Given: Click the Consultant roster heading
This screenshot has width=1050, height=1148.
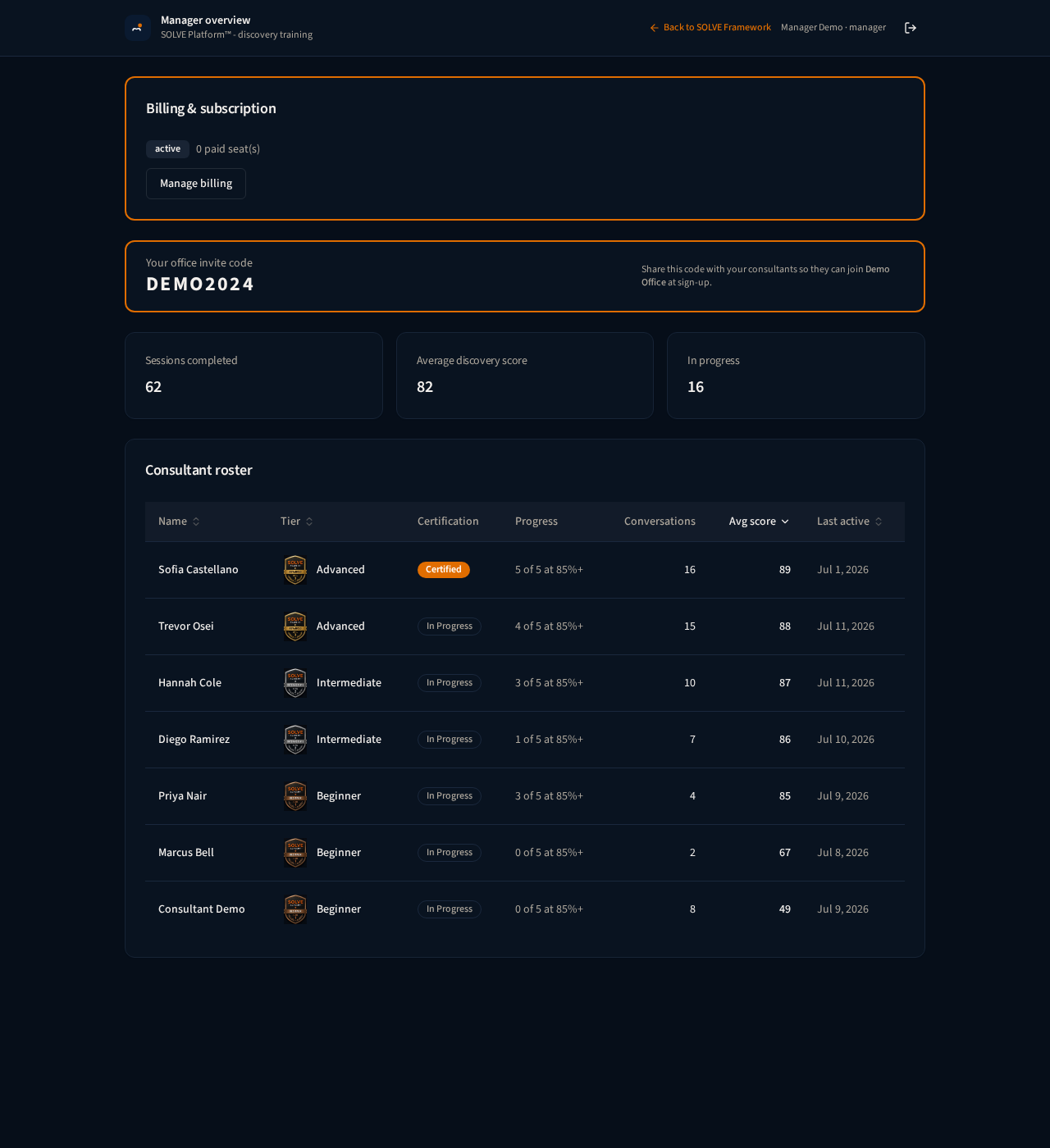Looking at the screenshot, I should (x=199, y=471).
